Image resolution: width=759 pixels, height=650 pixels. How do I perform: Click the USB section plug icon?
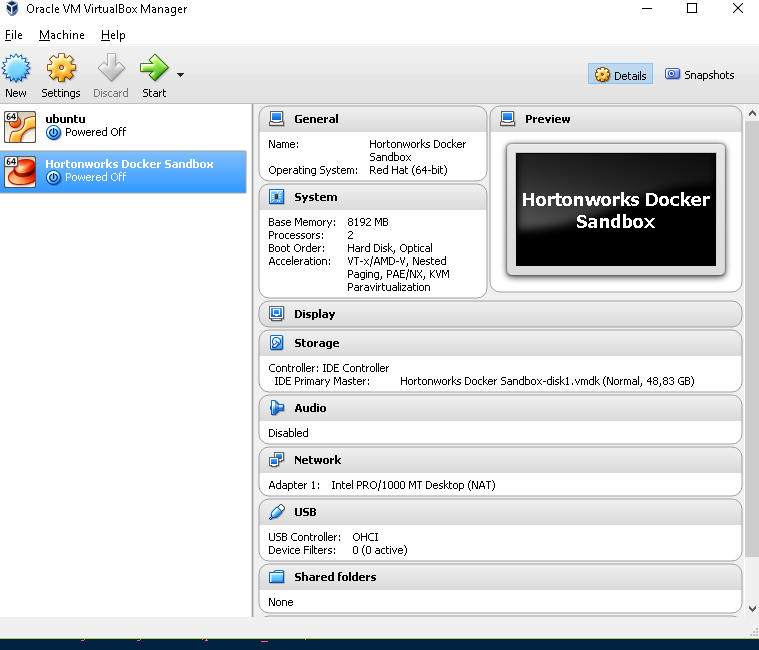click(x=276, y=512)
